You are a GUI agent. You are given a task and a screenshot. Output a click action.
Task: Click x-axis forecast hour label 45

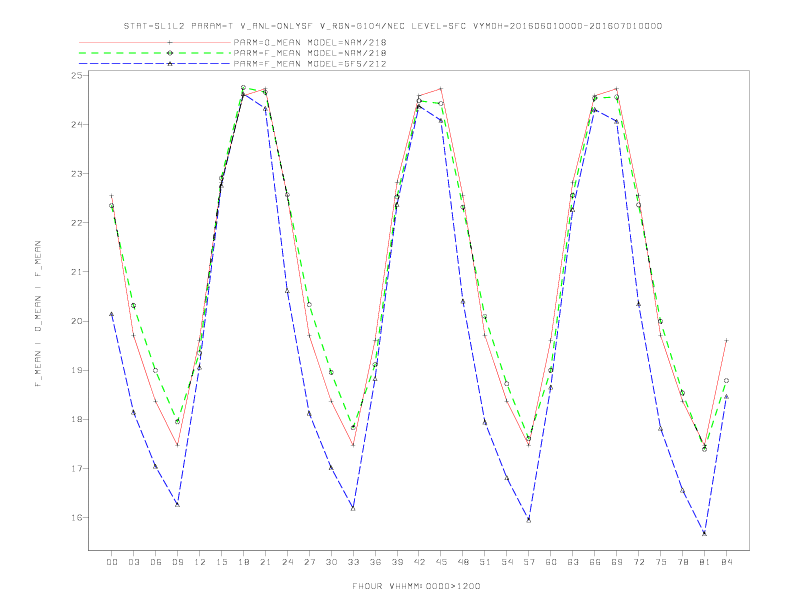pos(441,562)
